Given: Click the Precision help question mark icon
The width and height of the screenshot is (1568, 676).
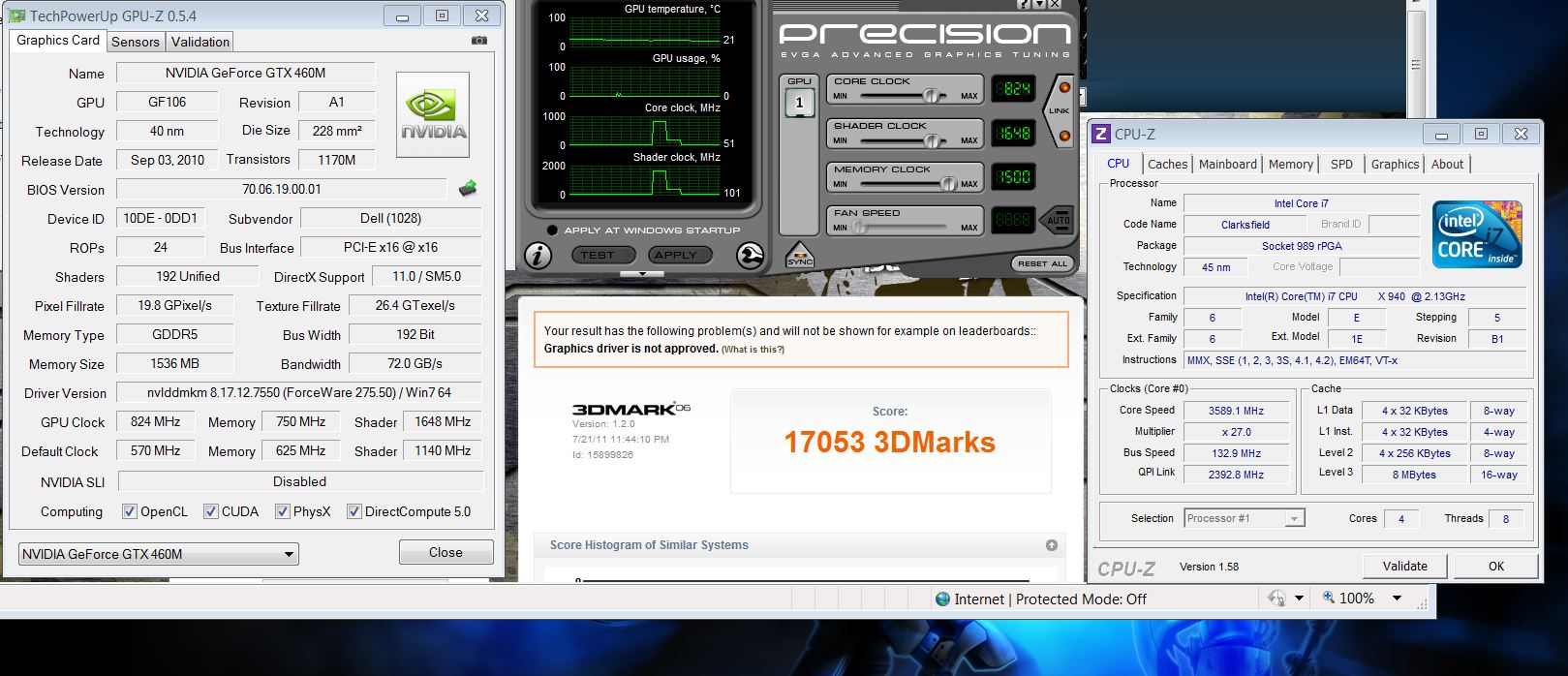Looking at the screenshot, I should point(1024,4).
